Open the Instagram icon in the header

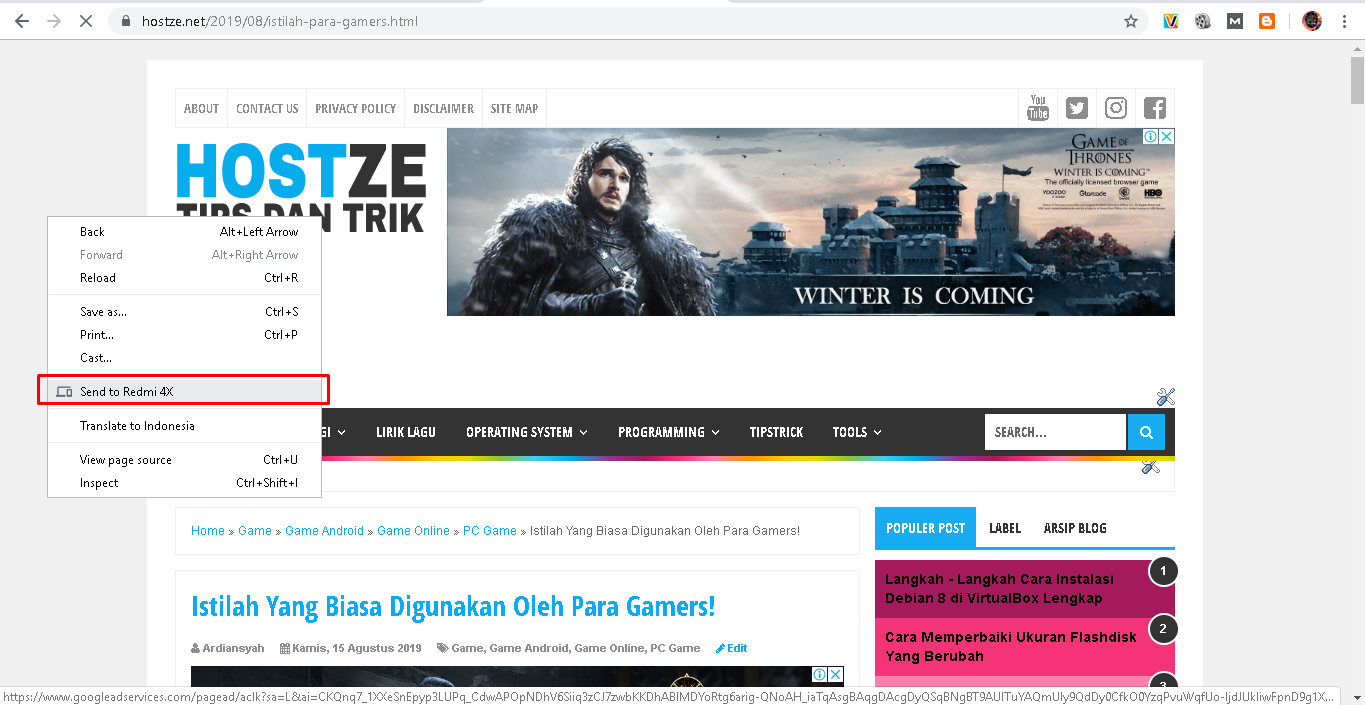point(1115,107)
